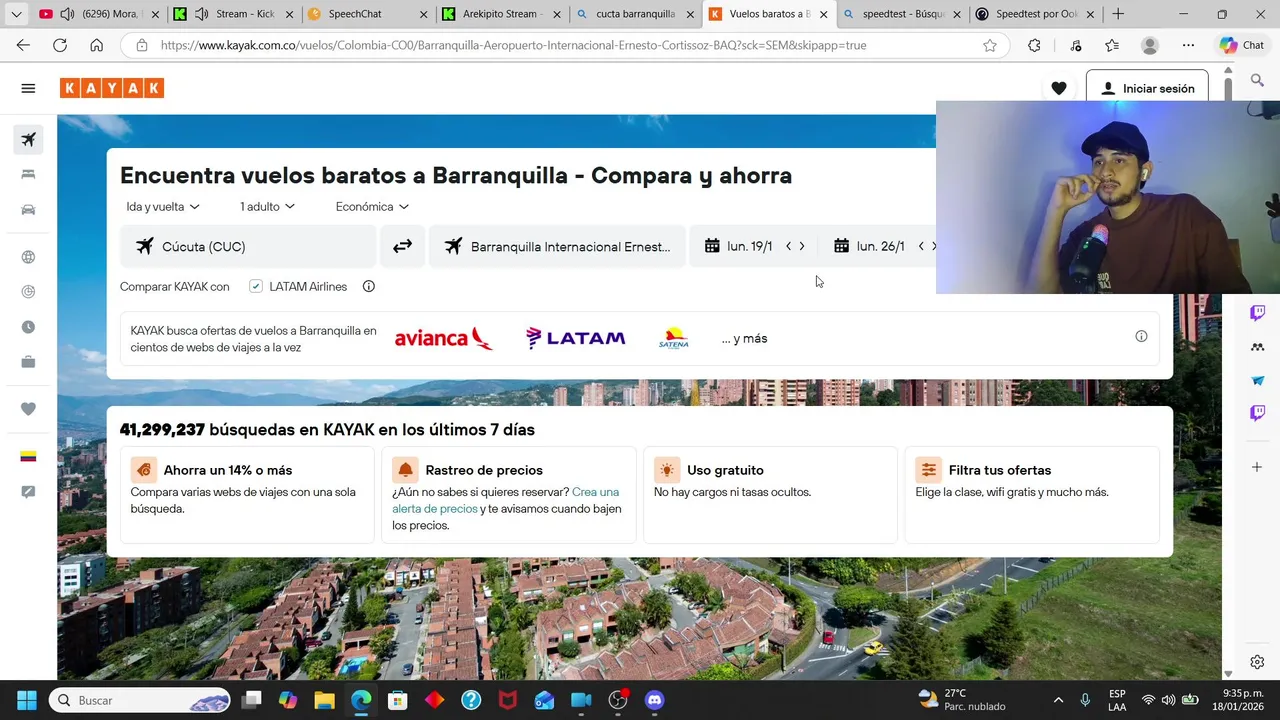The width and height of the screenshot is (1280, 720).
Task: Open the Explore globe icon in sidebar
Action: (x=28, y=257)
